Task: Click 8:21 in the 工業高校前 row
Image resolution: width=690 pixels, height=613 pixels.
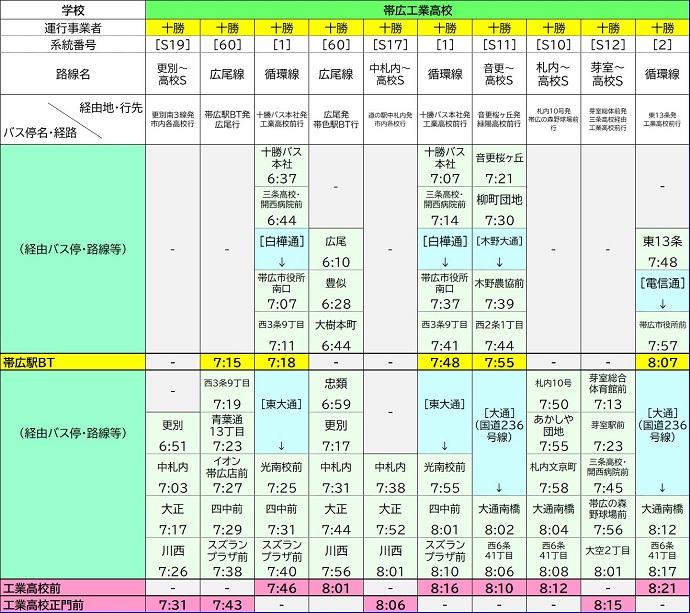Action: click(x=662, y=588)
